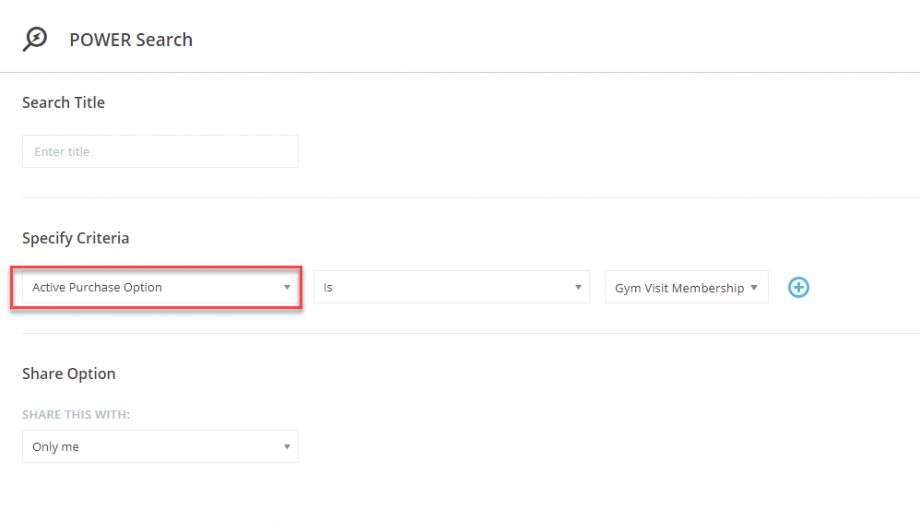Click the SHARE THIS WITH label
The width and height of the screenshot is (920, 522).
coord(76,415)
